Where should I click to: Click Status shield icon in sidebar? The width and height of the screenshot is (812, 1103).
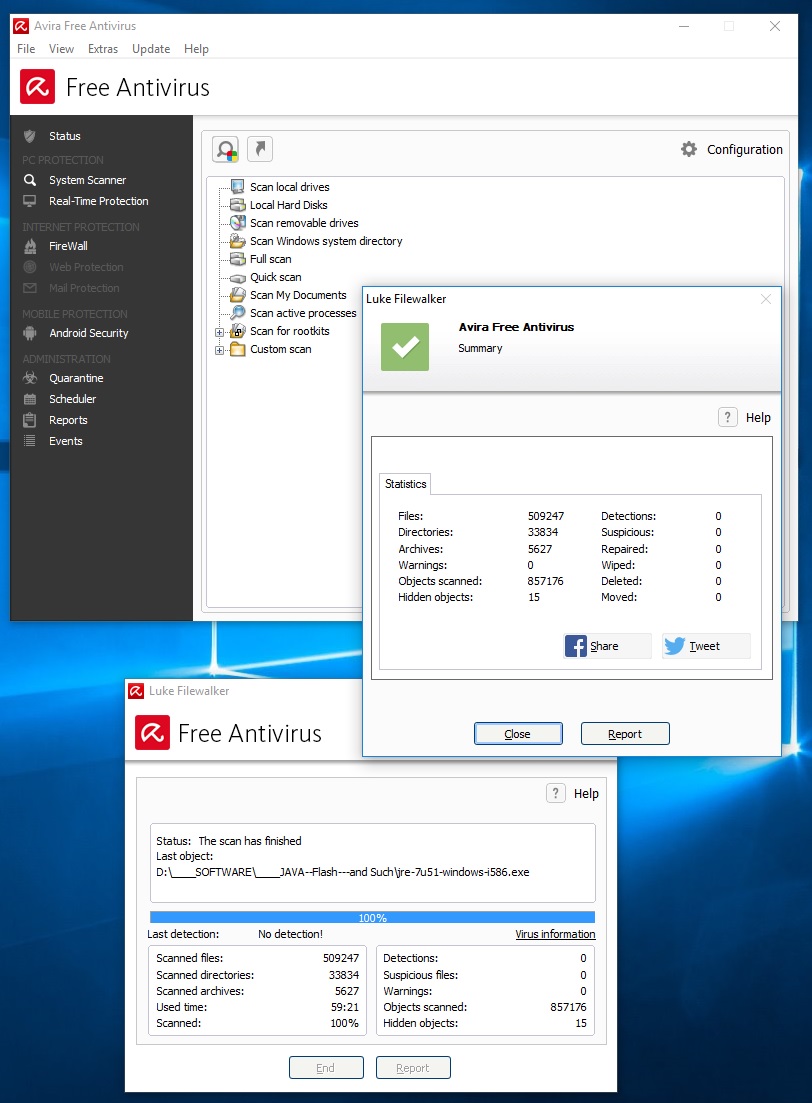pos(30,136)
